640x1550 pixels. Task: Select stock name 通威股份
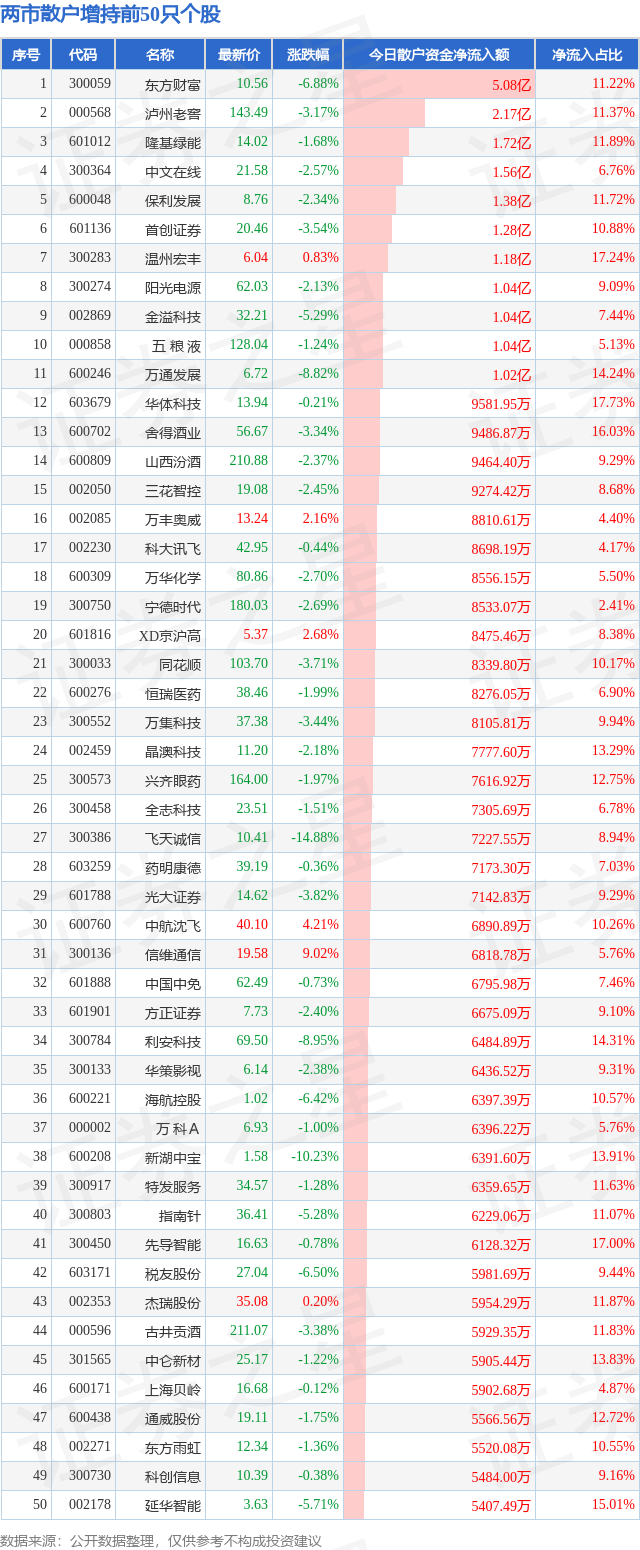click(173, 1418)
